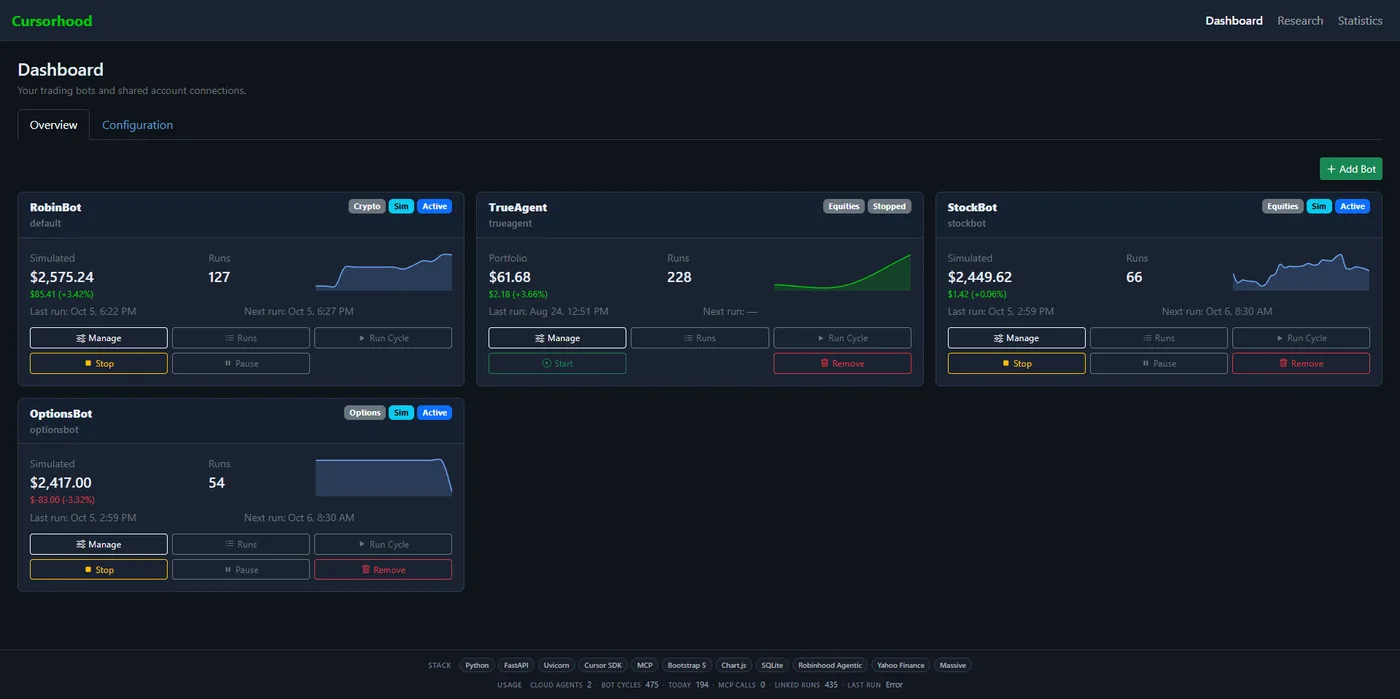This screenshot has width=1400, height=699.
Task: Click the RobinBot balance chart
Action: 384,272
